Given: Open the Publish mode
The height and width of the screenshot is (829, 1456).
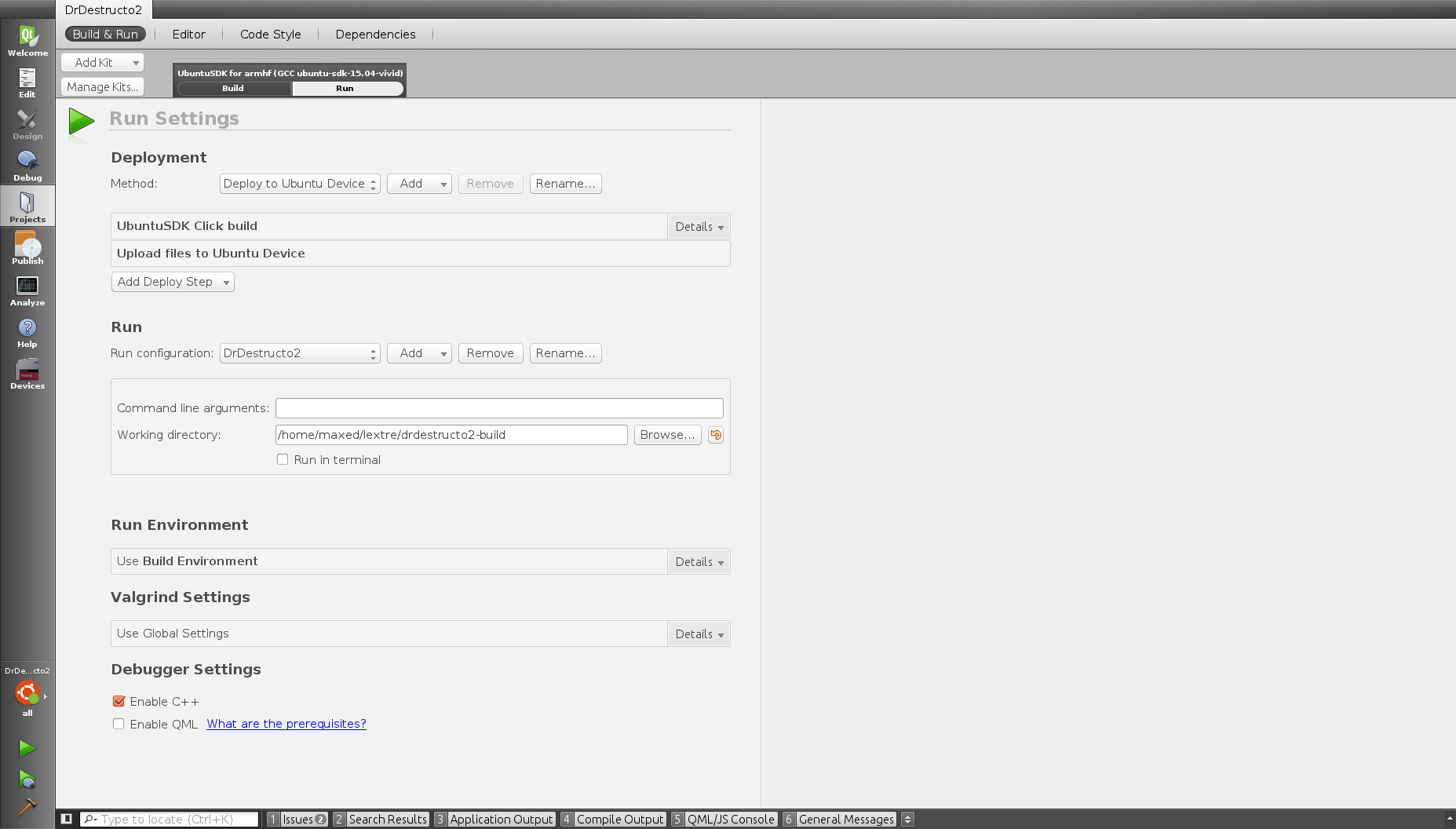Looking at the screenshot, I should coord(27,248).
